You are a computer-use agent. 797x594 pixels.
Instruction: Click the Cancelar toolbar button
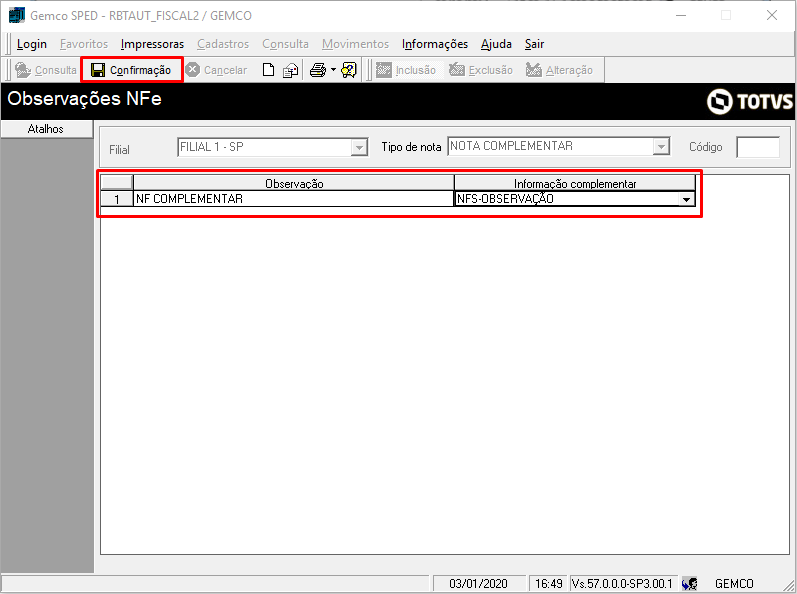[x=216, y=70]
